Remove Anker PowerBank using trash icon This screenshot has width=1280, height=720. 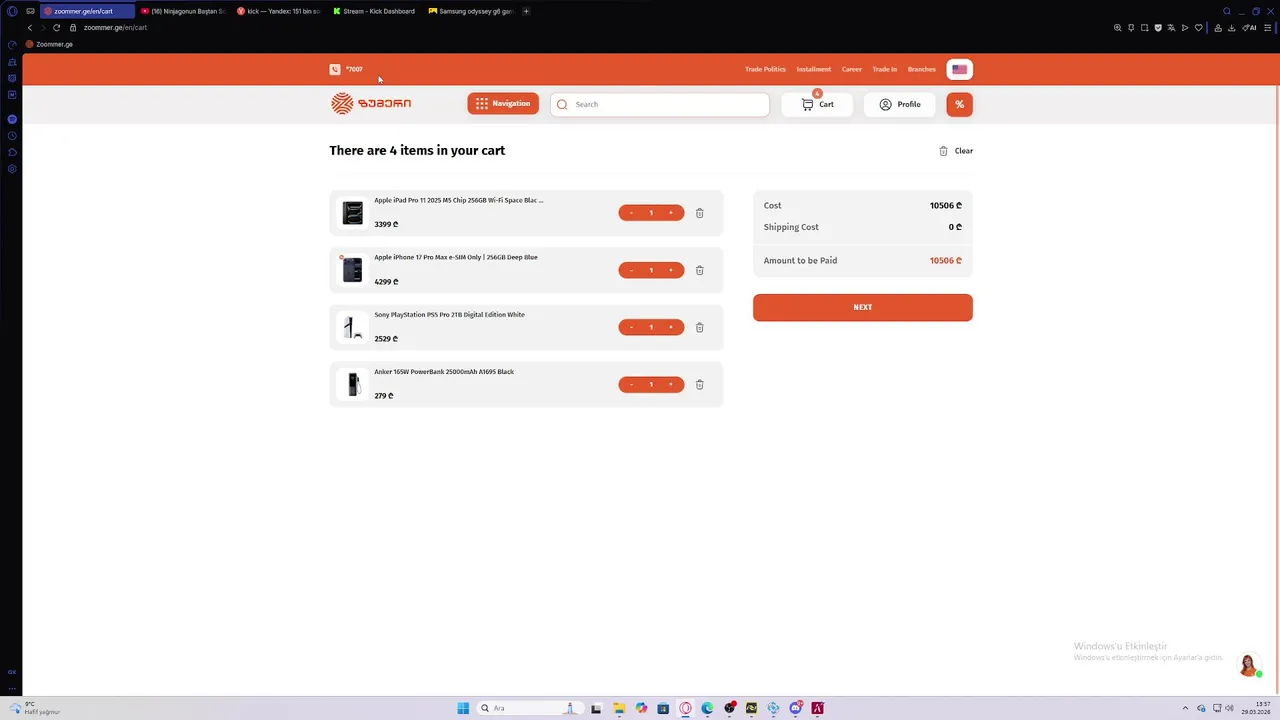699,384
